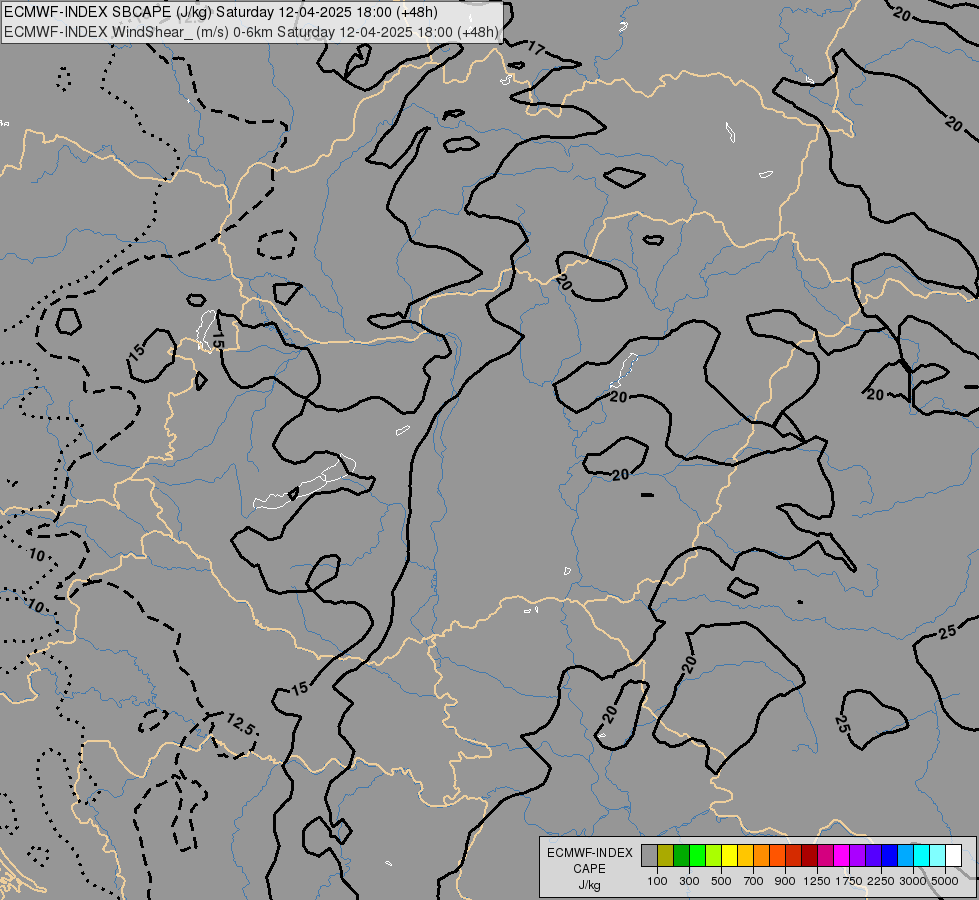Image resolution: width=979 pixels, height=900 pixels.
Task: Click the 100 tick label on the legend
Action: click(x=657, y=881)
